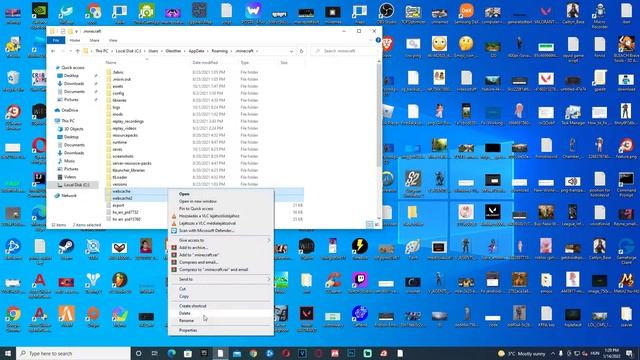The height and width of the screenshot is (360, 640).
Task: Open the address bar history dropdown
Action: (x=291, y=51)
